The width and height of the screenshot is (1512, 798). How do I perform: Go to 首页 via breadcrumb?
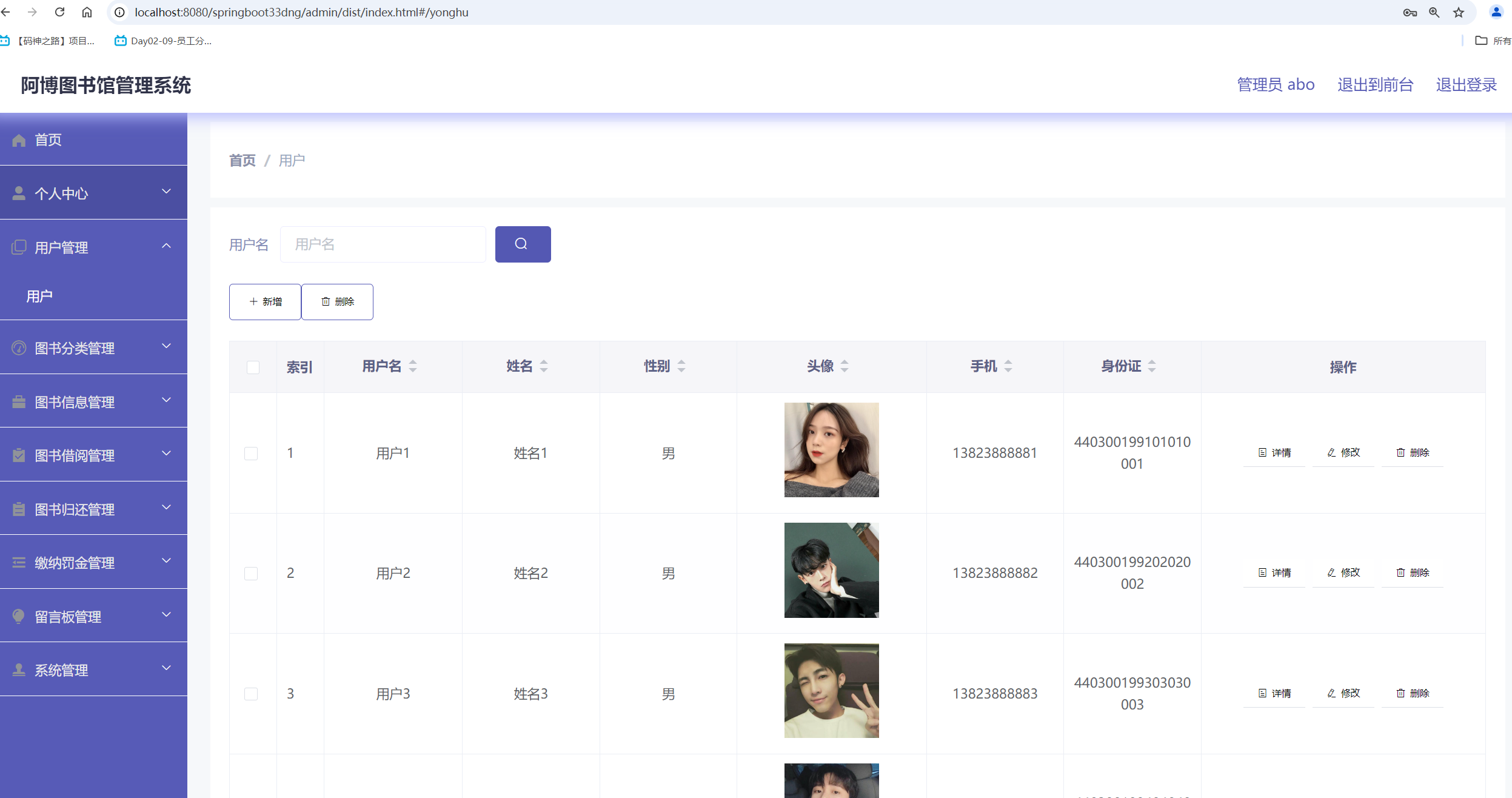(x=243, y=160)
